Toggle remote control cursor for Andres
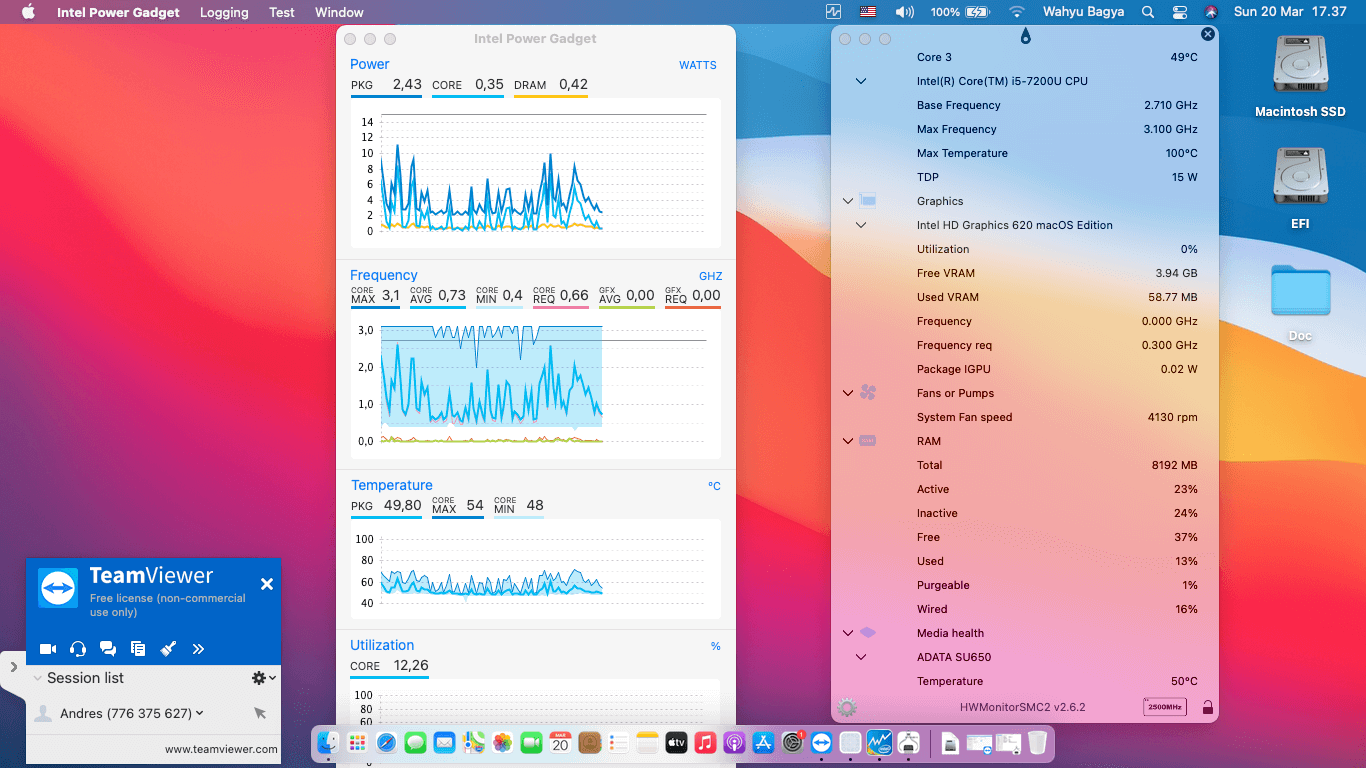1366x768 pixels. (260, 713)
